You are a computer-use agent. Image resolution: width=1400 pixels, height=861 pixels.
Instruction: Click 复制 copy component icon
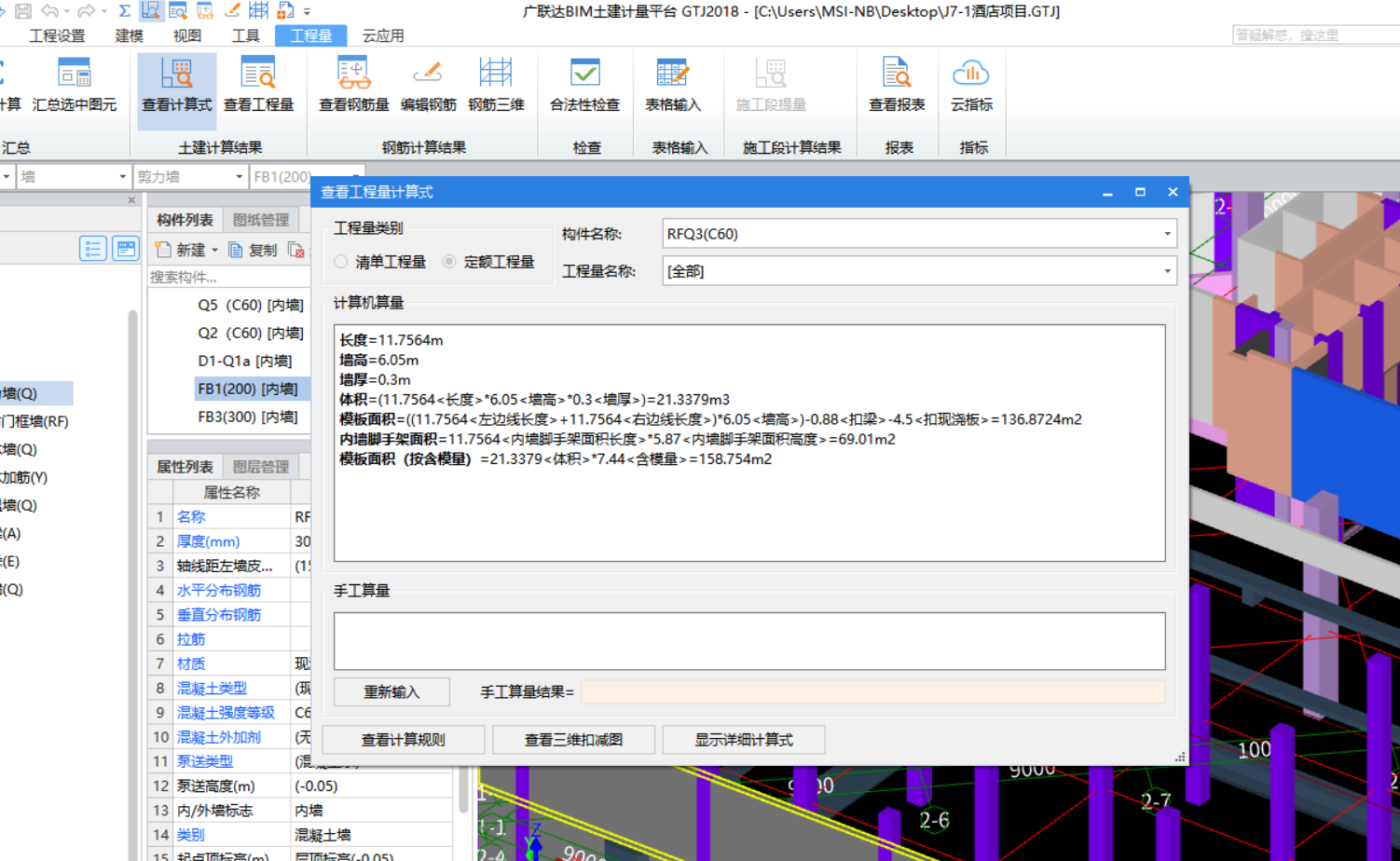236,250
